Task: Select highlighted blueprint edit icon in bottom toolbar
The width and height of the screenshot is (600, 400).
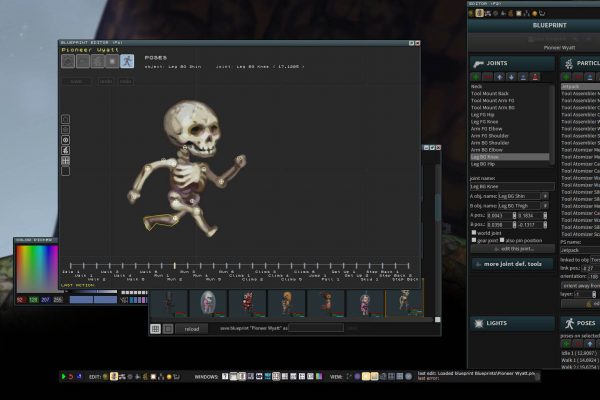Action: click(114, 377)
